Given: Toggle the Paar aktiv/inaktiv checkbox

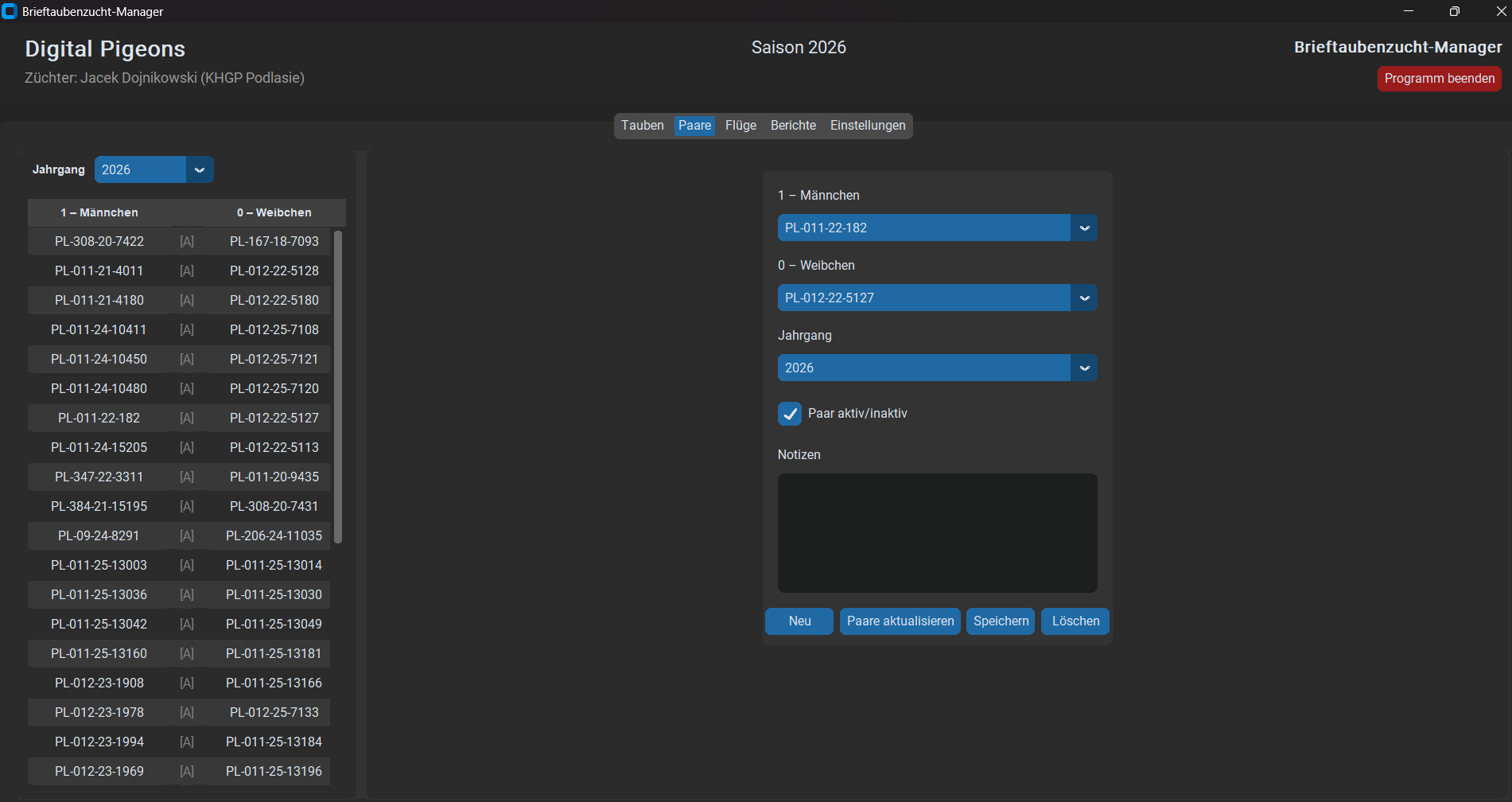Looking at the screenshot, I should point(790,414).
